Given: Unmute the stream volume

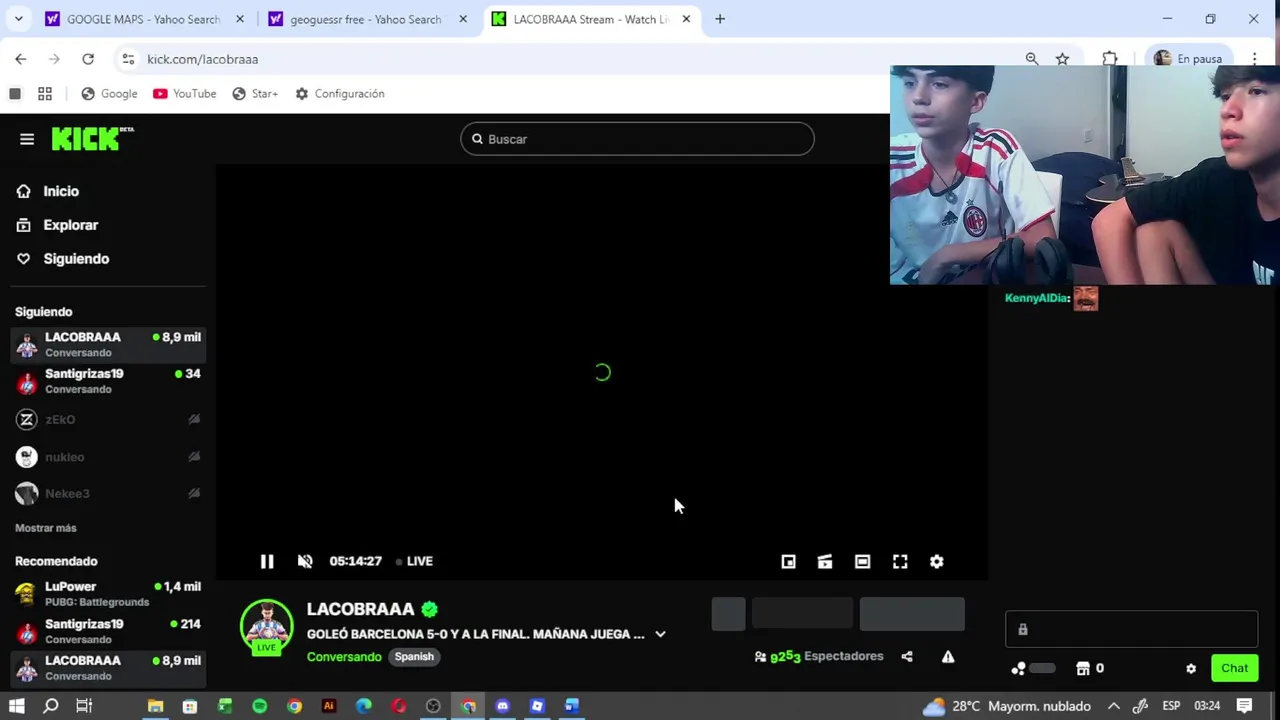Looking at the screenshot, I should (305, 562).
